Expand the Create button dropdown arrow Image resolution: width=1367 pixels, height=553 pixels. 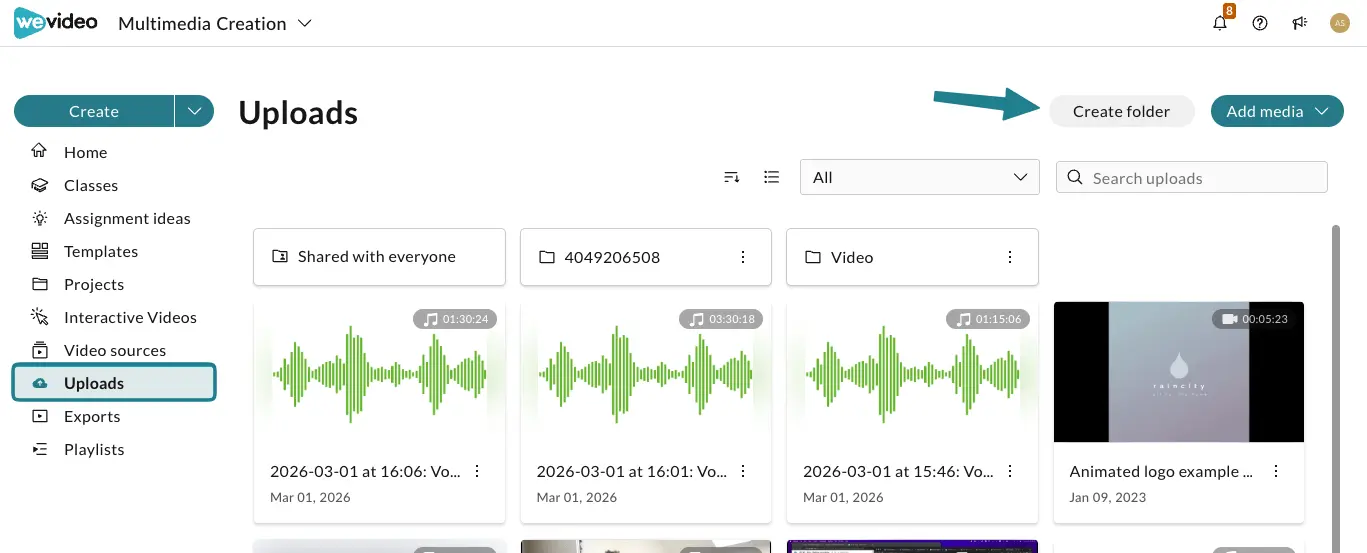click(x=194, y=111)
